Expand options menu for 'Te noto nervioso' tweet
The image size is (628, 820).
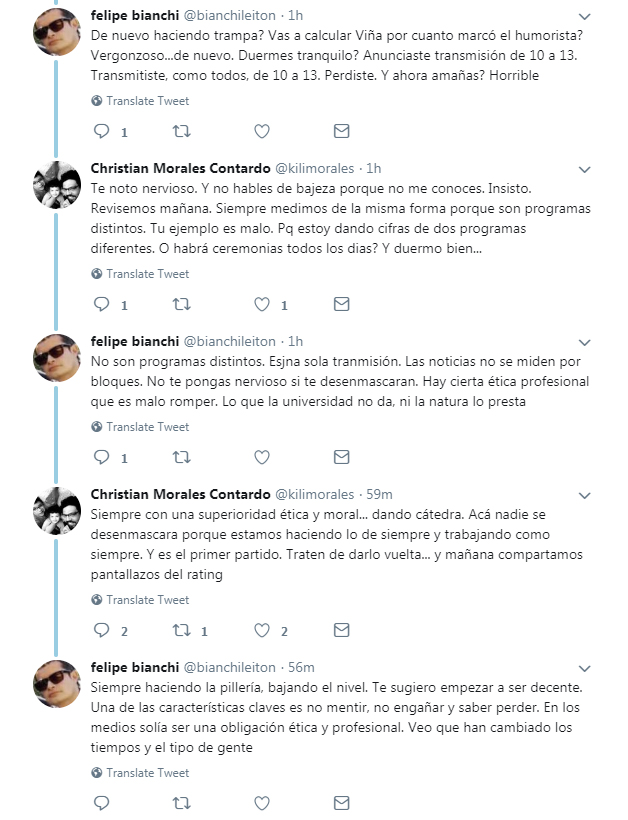pyautogui.click(x=608, y=167)
